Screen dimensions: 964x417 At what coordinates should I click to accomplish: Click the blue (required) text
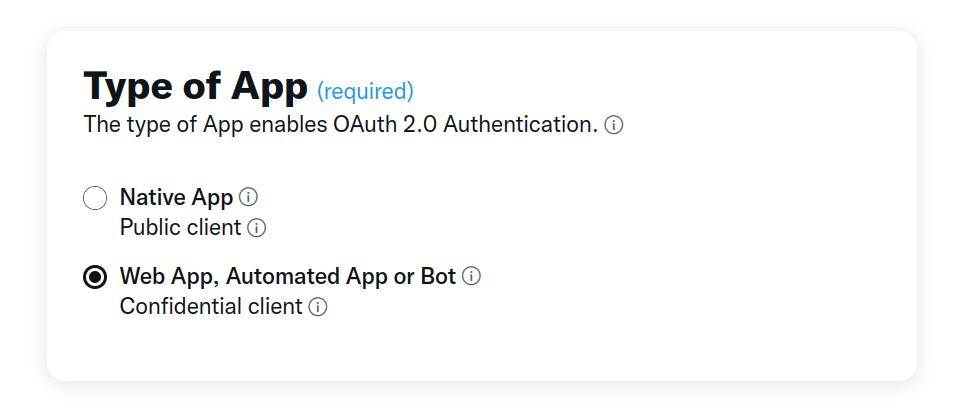point(365,92)
